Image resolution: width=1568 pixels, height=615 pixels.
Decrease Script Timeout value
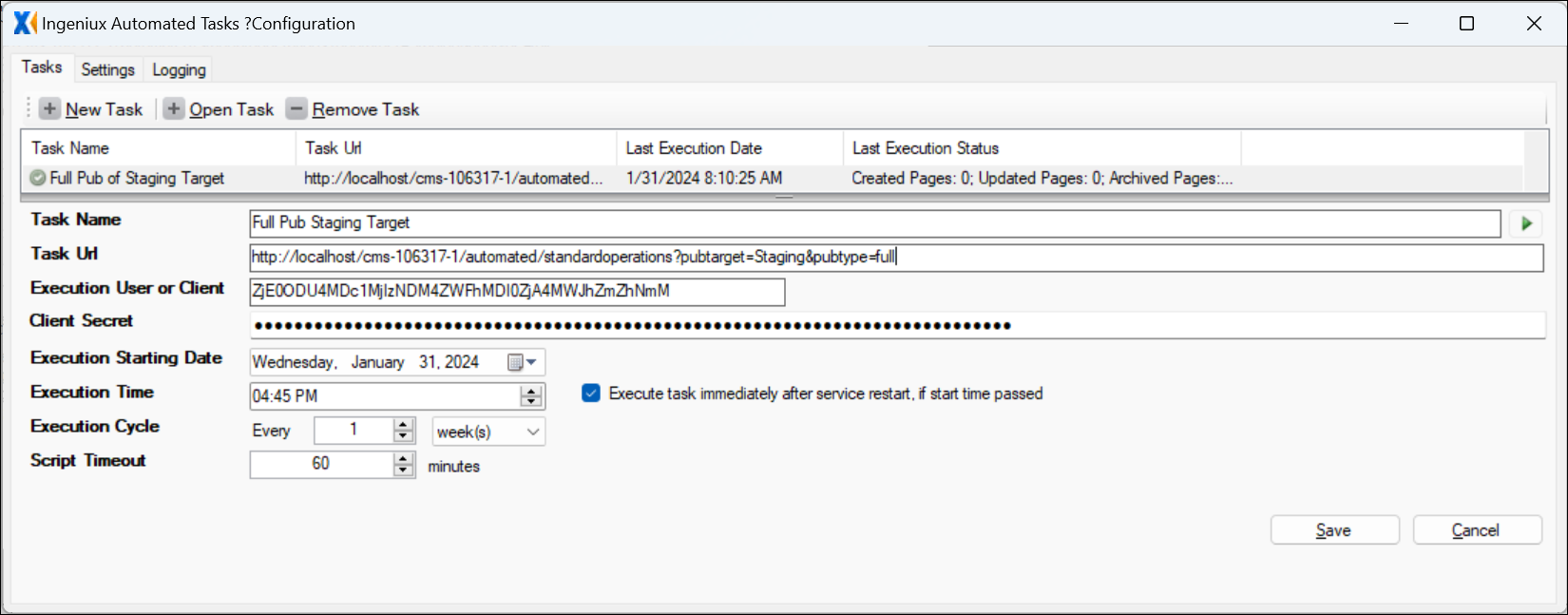point(404,471)
